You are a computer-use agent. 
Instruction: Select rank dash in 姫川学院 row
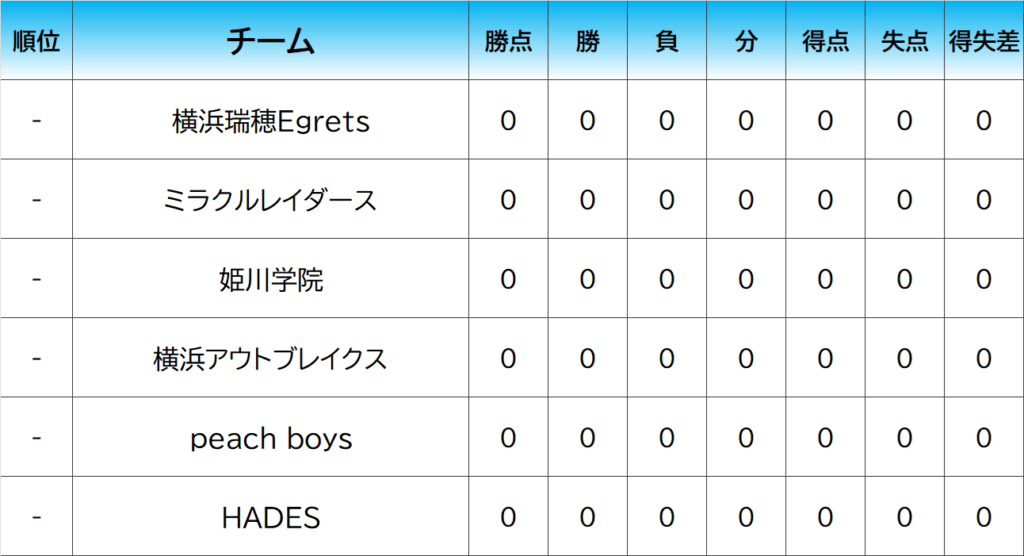[36, 279]
